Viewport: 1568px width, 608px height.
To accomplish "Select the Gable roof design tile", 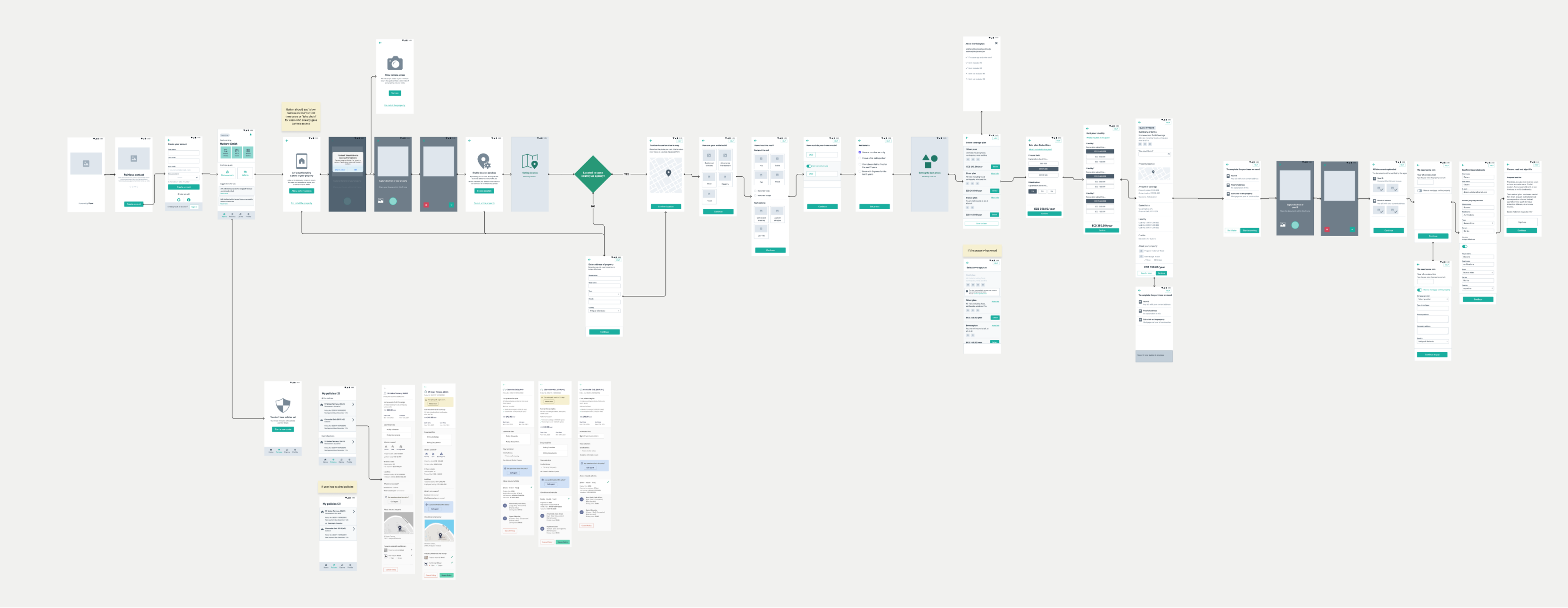I will (x=777, y=161).
